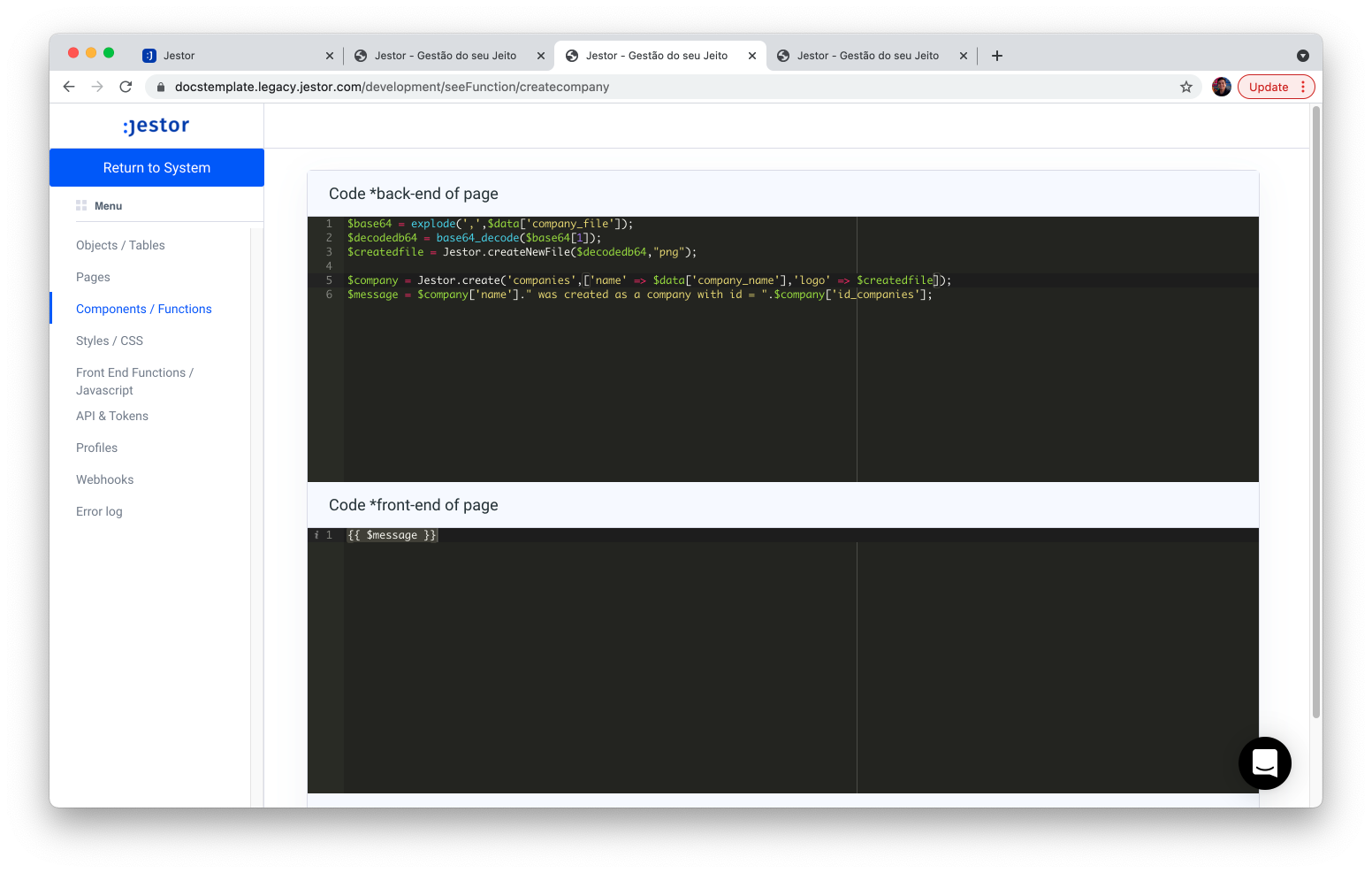This screenshot has height=873, width=1372.
Task: Click info marker in front-end editor gutter
Action: tap(316, 535)
